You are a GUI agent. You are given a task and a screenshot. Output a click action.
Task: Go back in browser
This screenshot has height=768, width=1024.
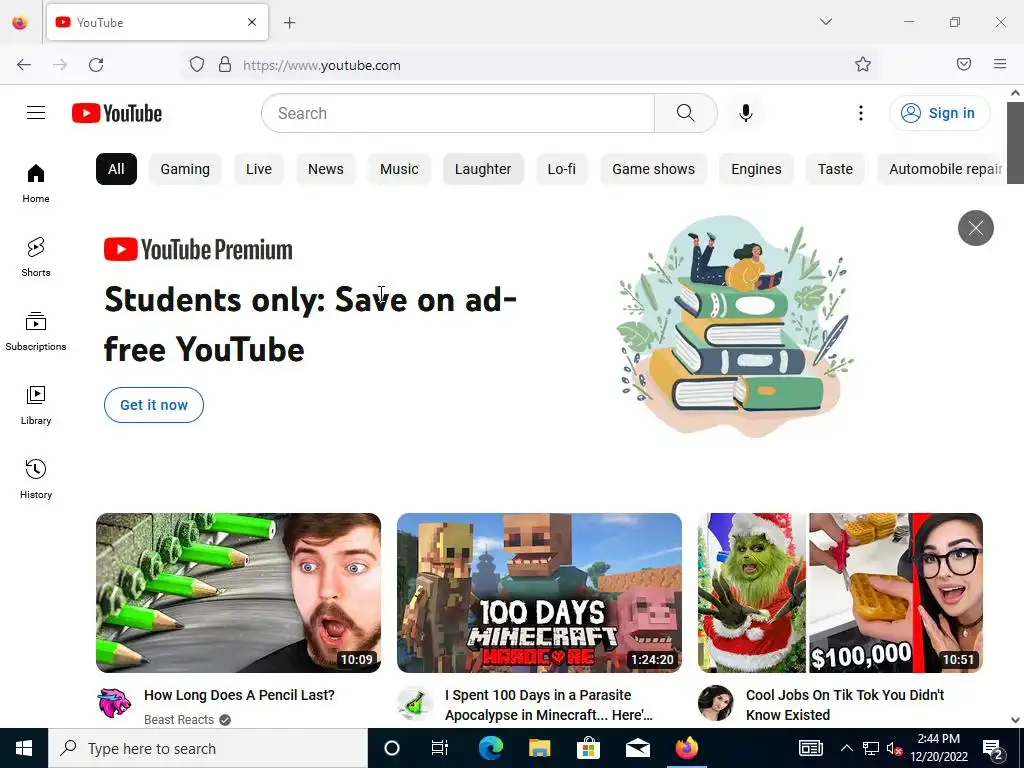(24, 65)
